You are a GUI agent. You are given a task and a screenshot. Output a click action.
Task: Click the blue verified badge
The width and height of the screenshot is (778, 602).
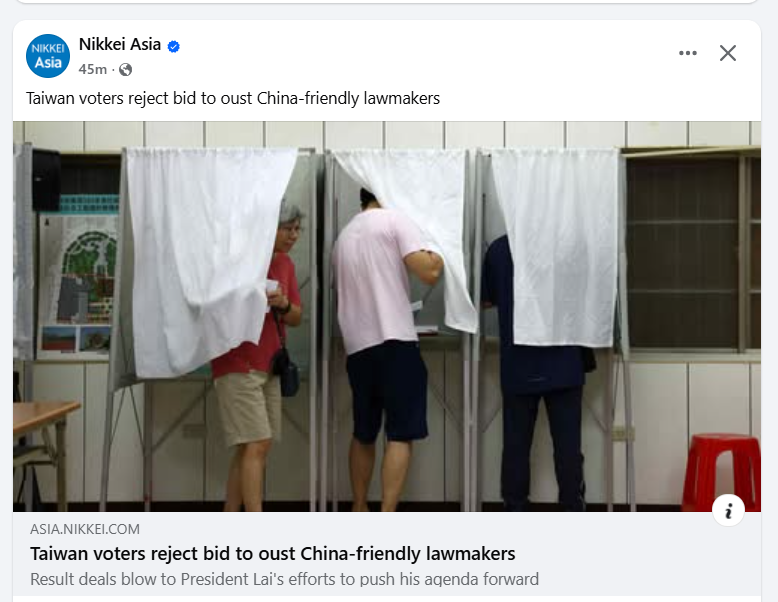click(x=174, y=46)
